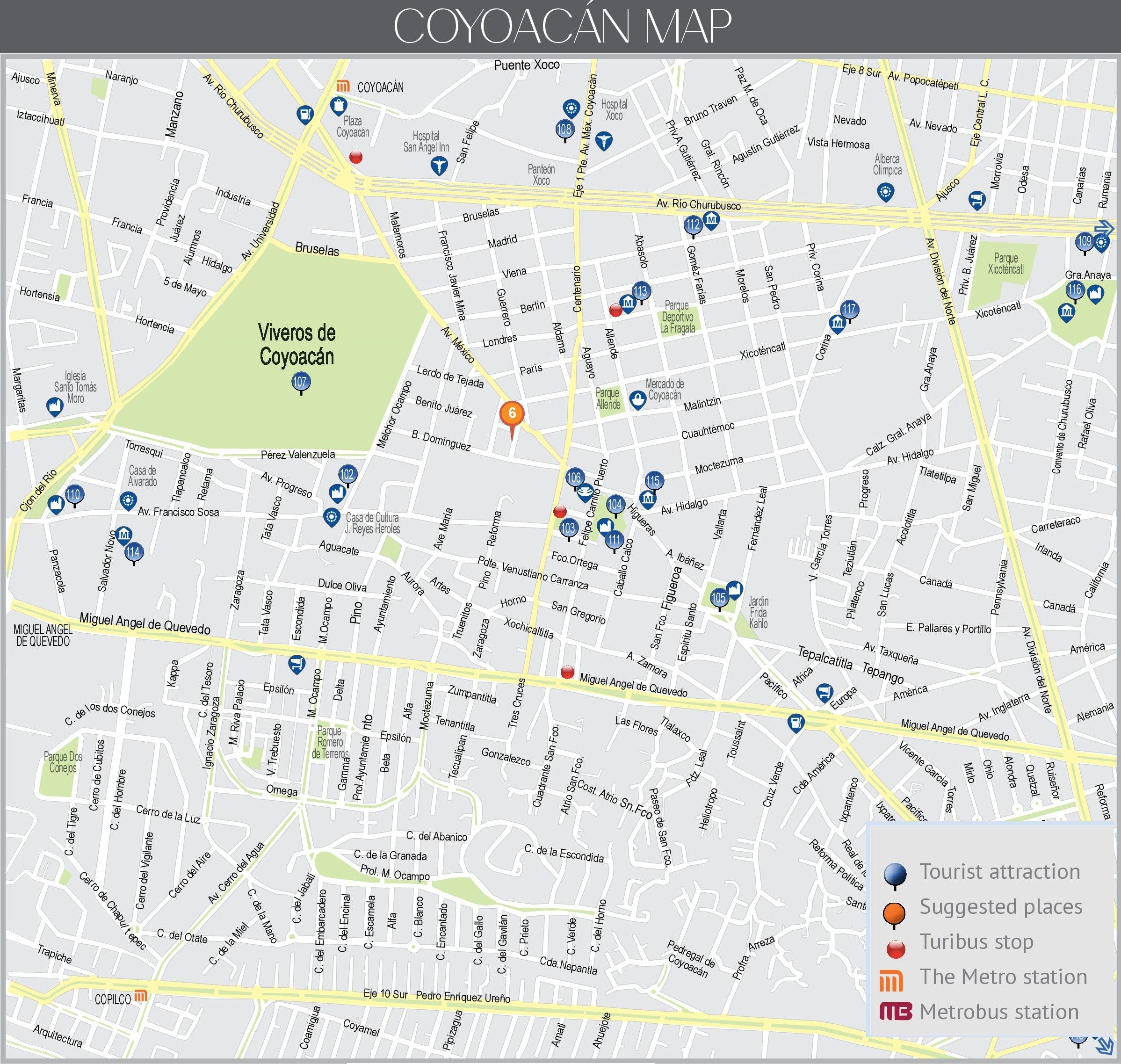
Task: Select tourist attraction pin 107 in Viveros
Action: pyautogui.click(x=301, y=382)
